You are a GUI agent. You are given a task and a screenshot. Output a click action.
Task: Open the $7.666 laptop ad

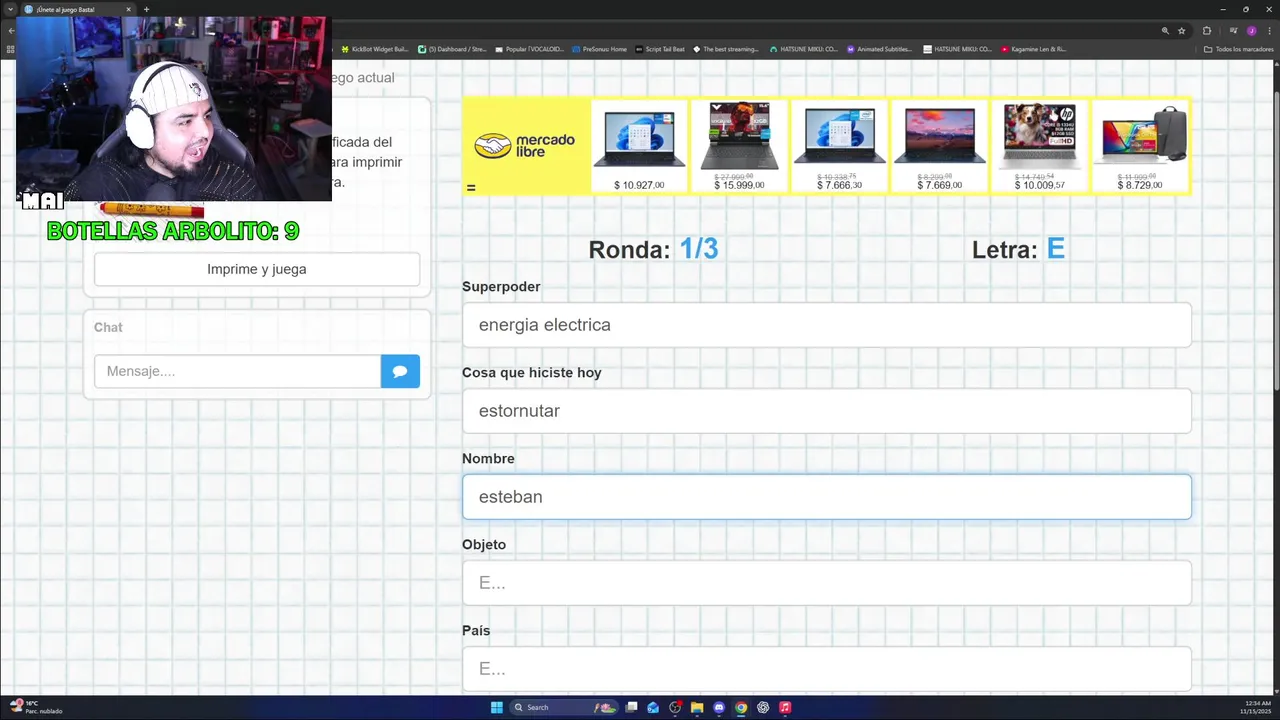tap(839, 145)
